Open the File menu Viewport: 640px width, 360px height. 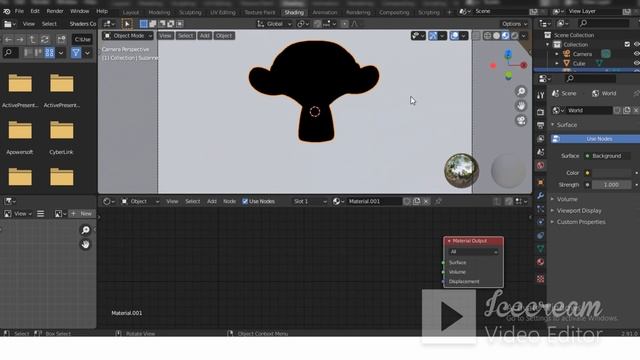[x=19, y=11]
